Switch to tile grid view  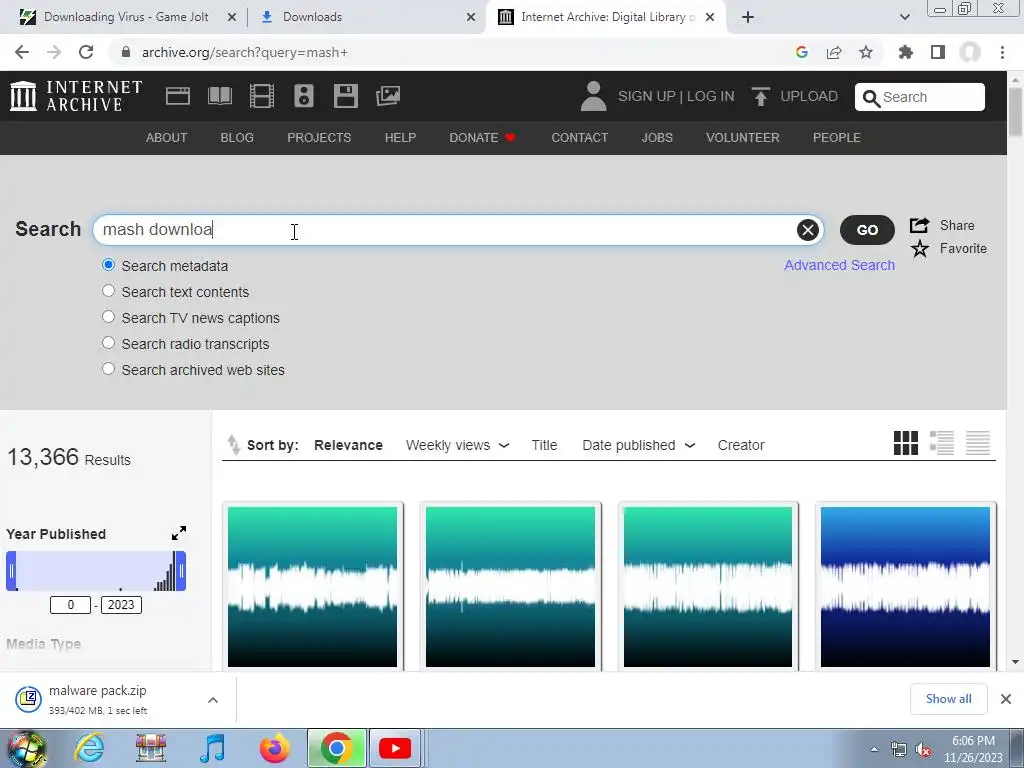[x=906, y=443]
